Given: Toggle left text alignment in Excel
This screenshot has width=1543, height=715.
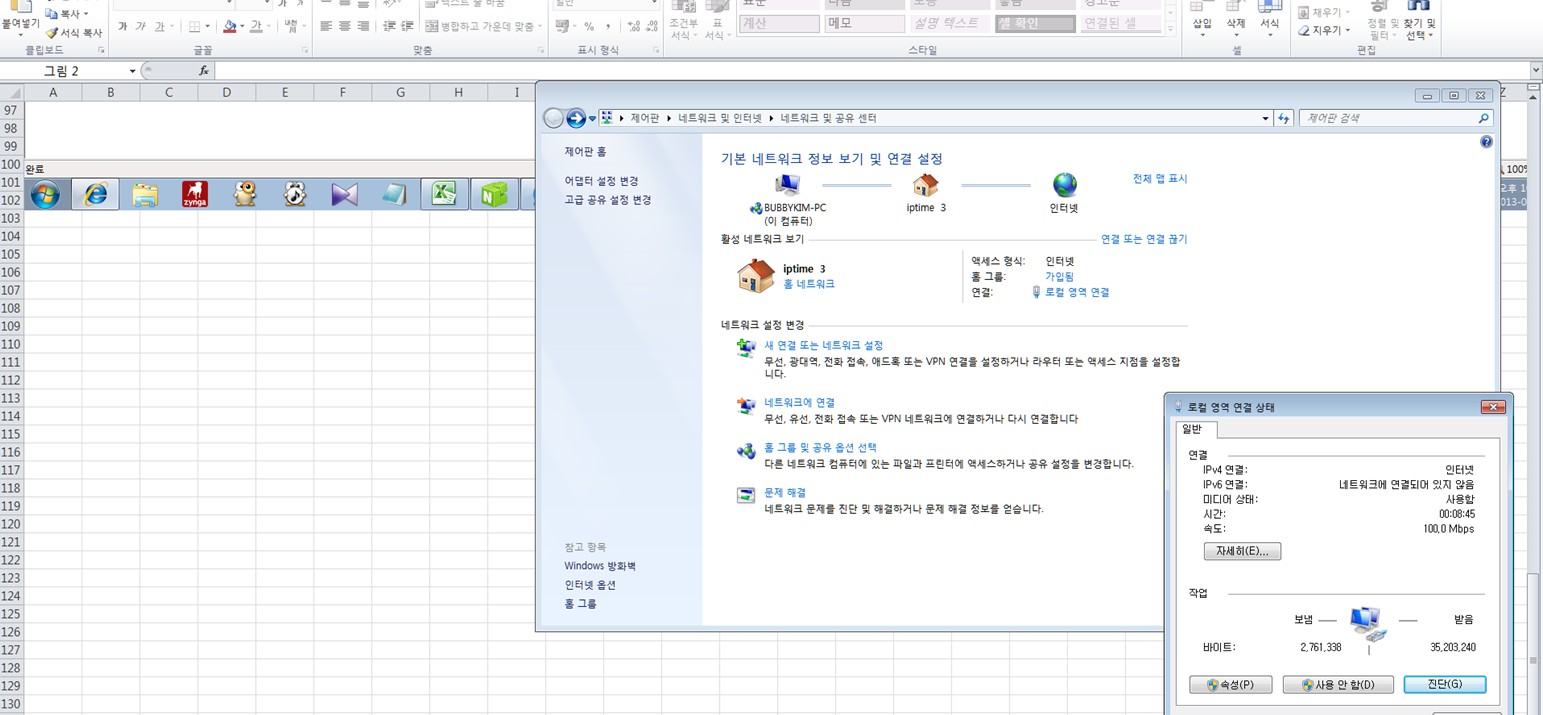Looking at the screenshot, I should pos(326,27).
